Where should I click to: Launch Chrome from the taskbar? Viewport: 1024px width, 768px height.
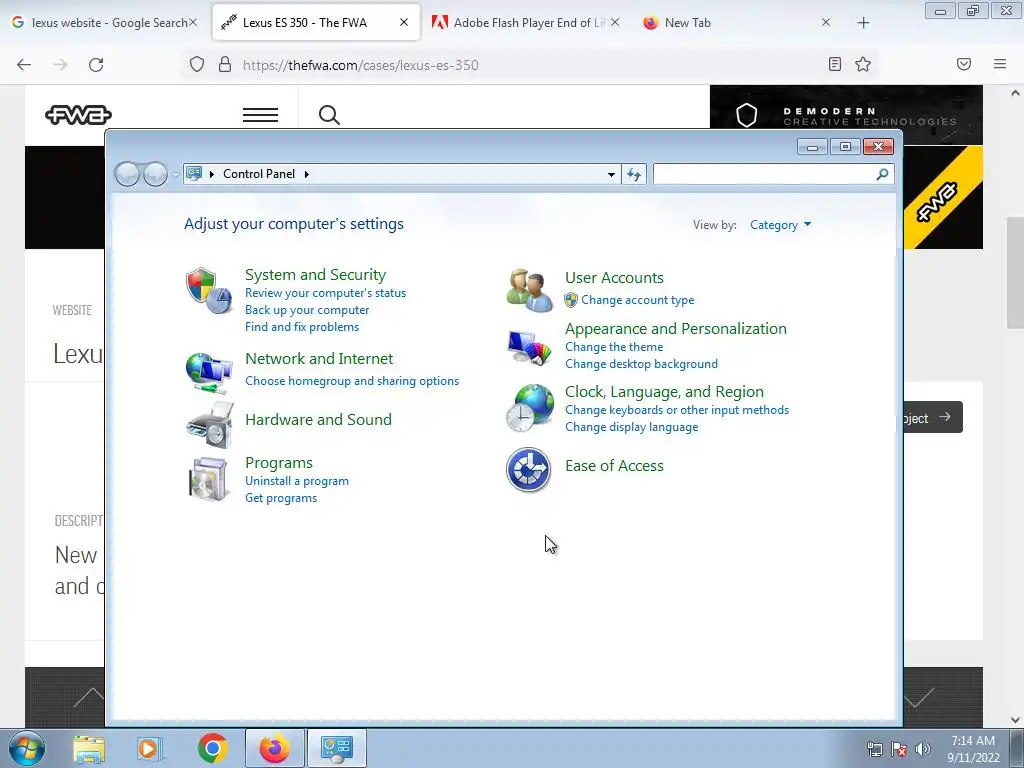pyautogui.click(x=213, y=748)
